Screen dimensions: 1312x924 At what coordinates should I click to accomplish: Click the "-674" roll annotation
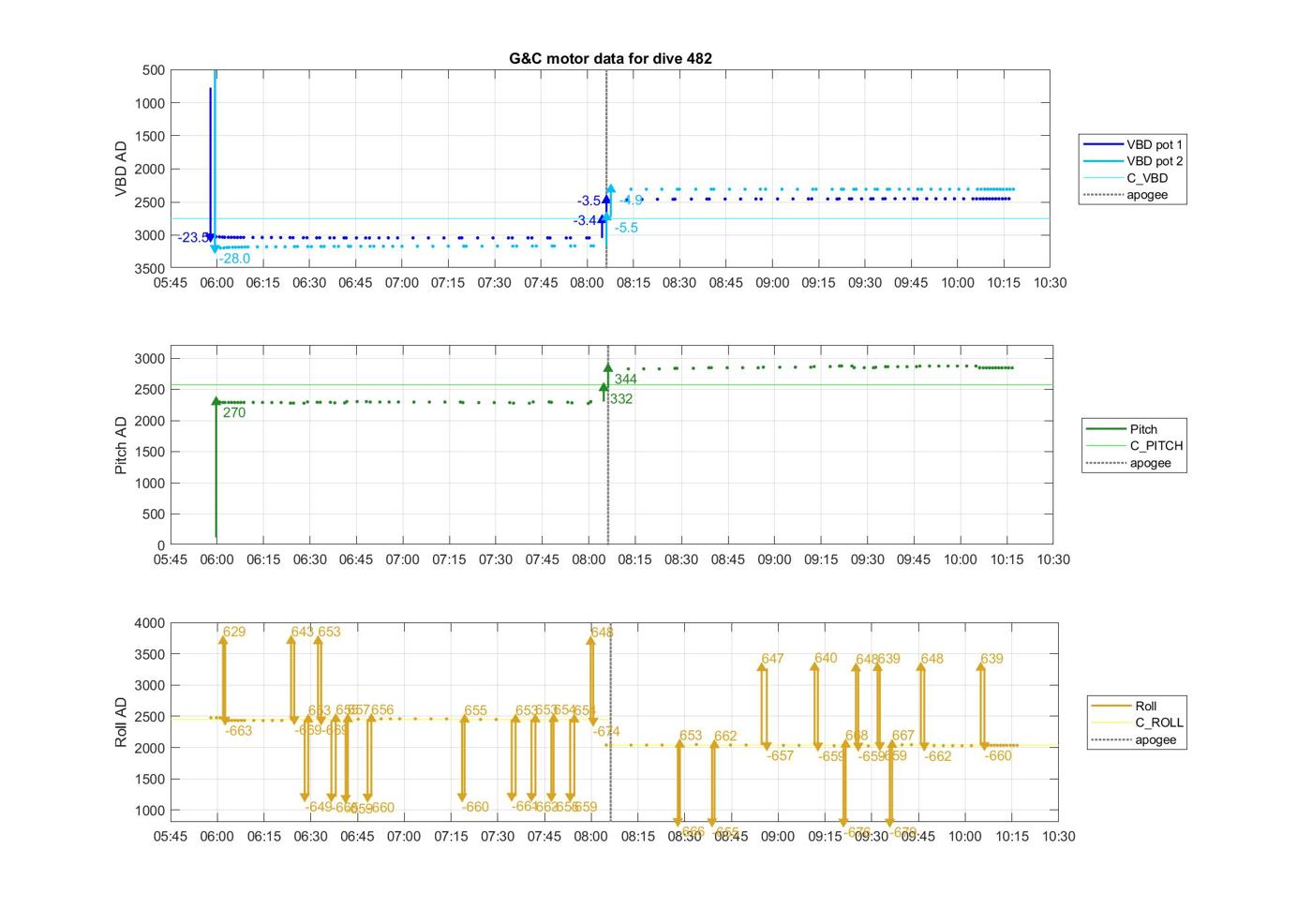[x=607, y=732]
